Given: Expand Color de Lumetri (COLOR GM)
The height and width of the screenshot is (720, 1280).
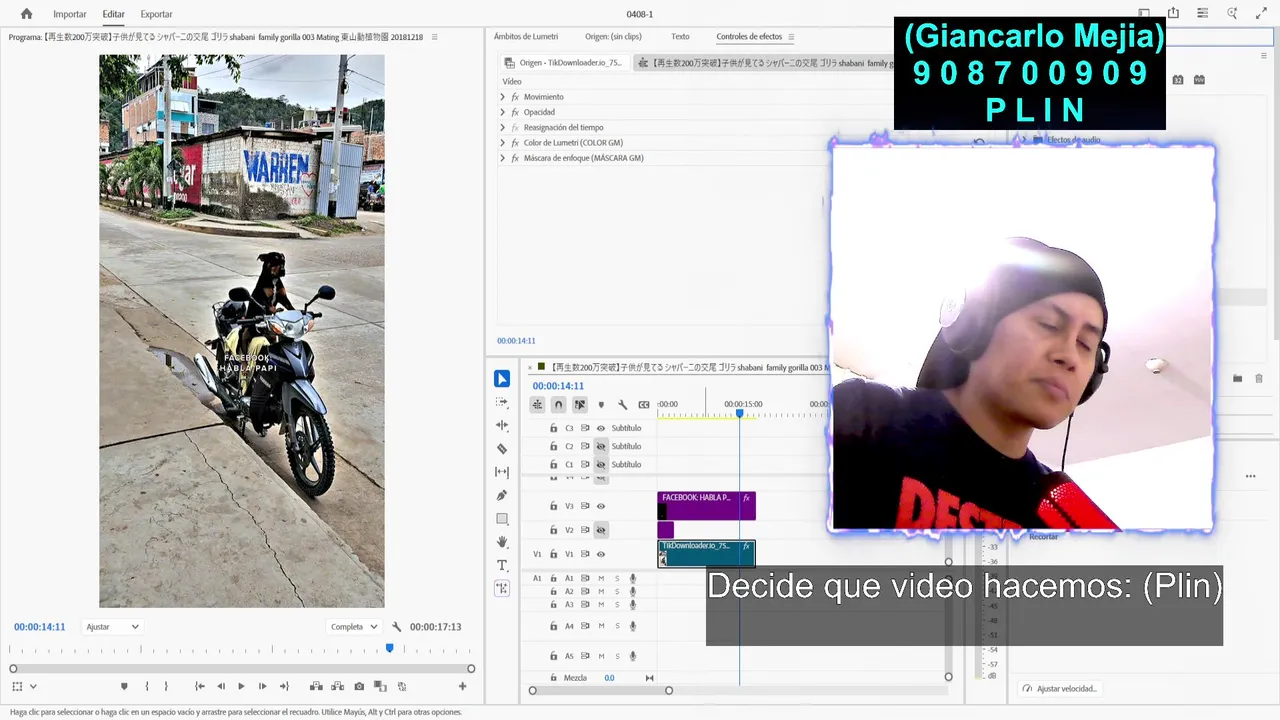Looking at the screenshot, I should click(x=502, y=143).
